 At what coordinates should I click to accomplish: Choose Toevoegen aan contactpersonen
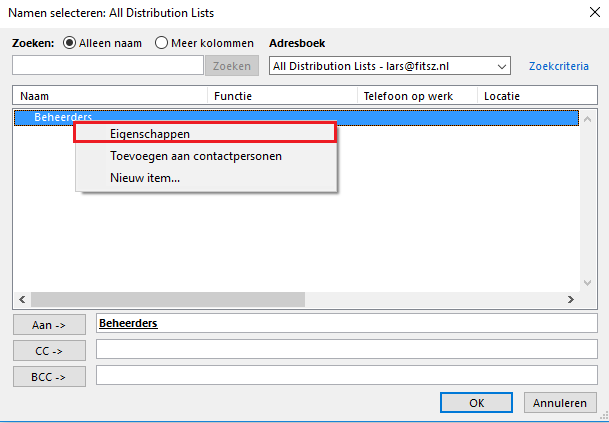point(206,156)
